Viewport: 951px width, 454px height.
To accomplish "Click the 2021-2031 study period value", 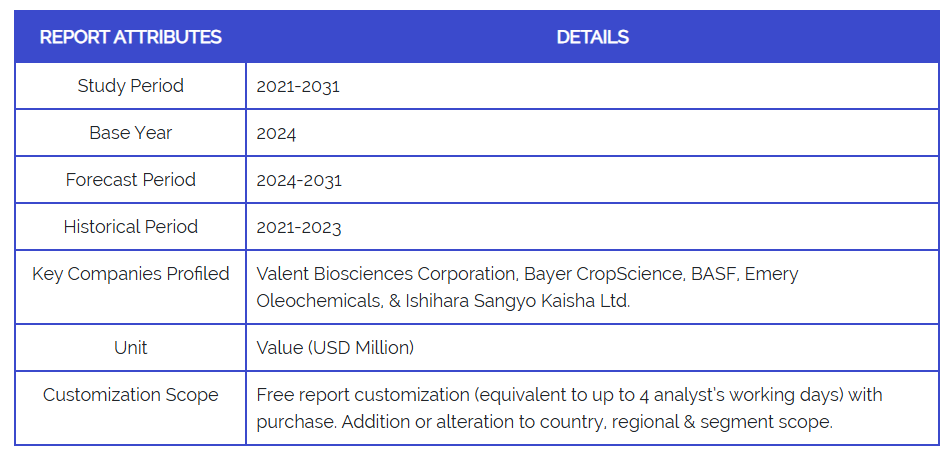I will point(298,86).
